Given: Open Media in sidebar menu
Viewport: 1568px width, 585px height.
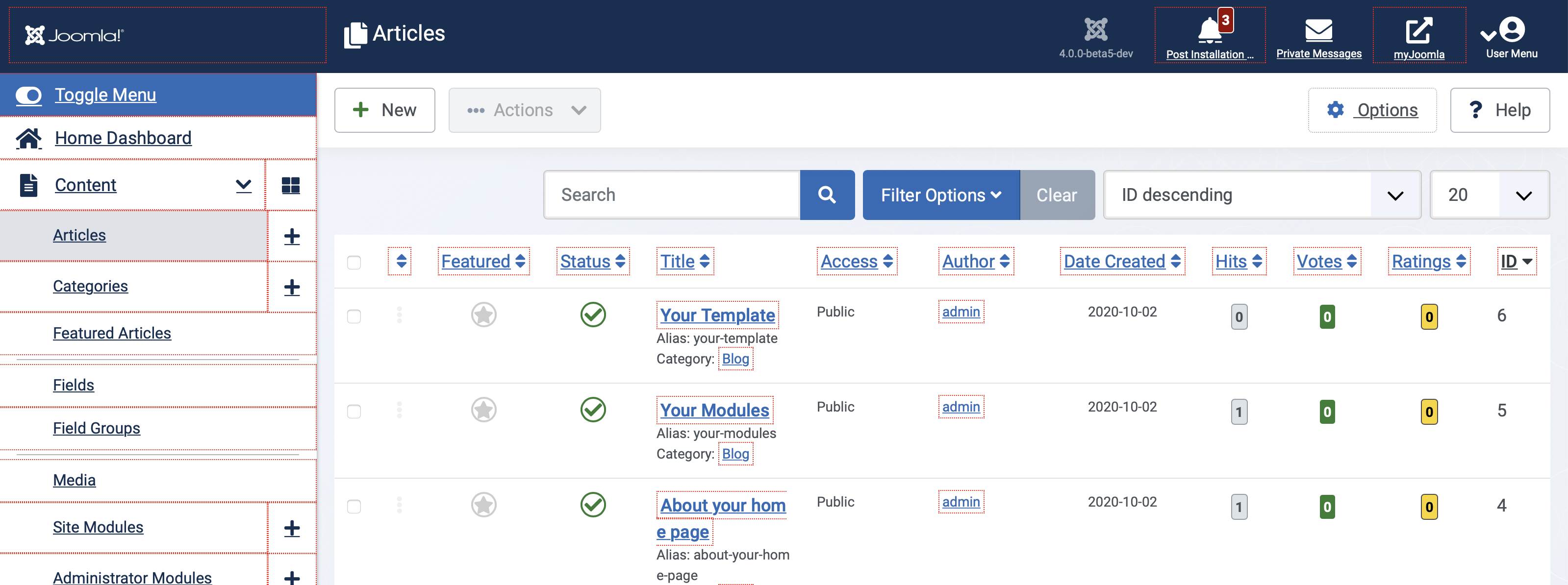Looking at the screenshot, I should click(74, 481).
